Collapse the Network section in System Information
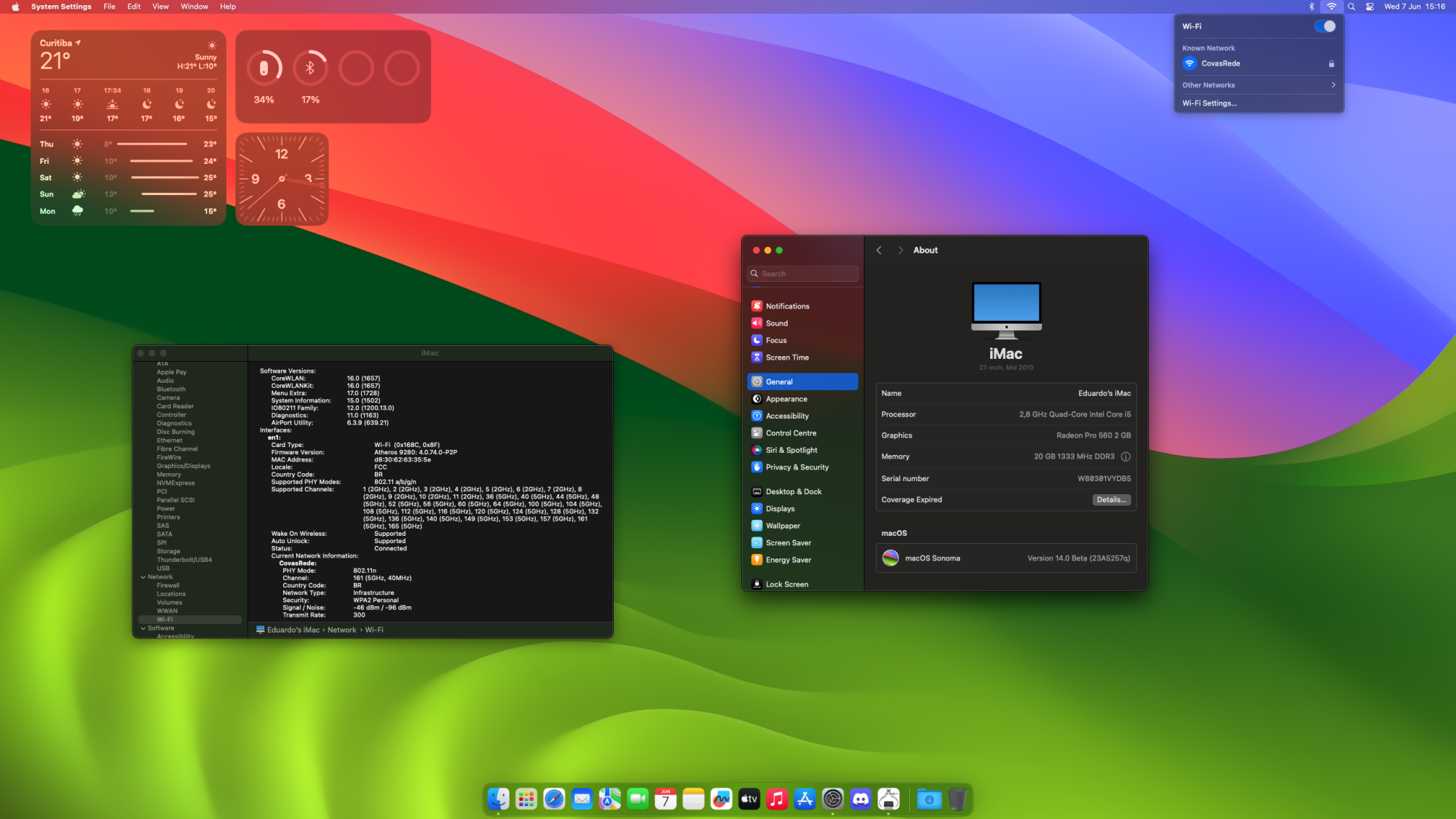 (143, 577)
